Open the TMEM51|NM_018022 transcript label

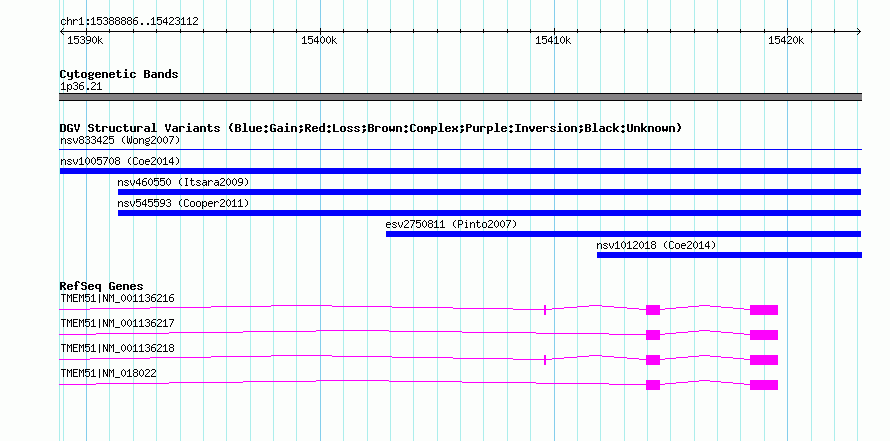click(x=108, y=373)
